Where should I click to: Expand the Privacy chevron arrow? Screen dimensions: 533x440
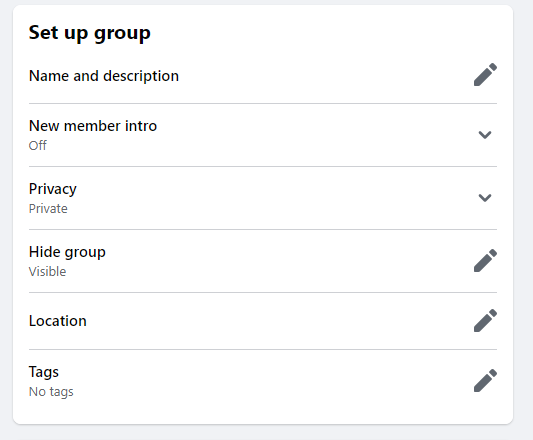click(x=485, y=198)
